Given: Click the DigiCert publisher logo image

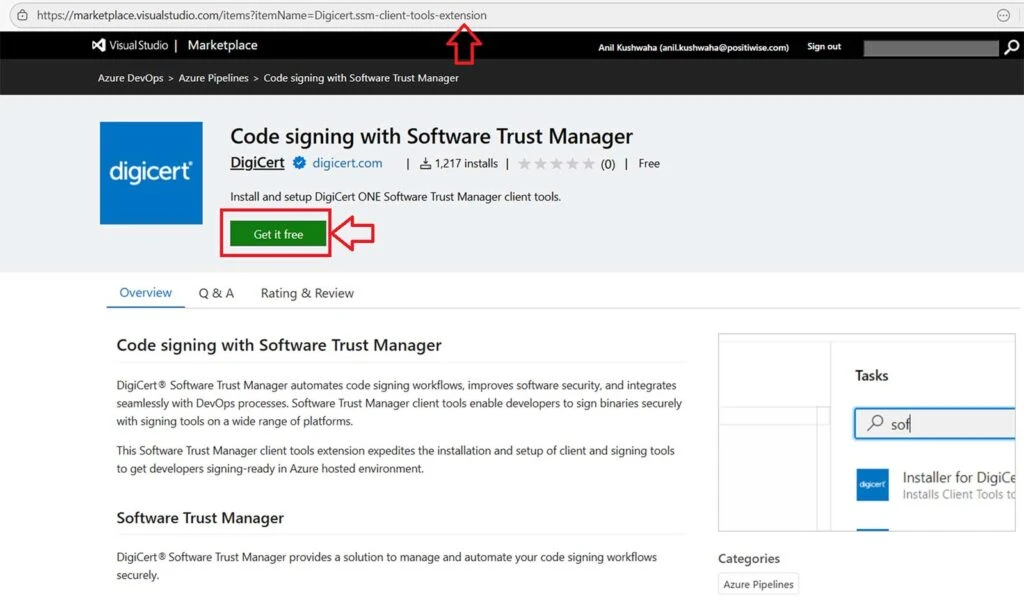Looking at the screenshot, I should point(151,173).
